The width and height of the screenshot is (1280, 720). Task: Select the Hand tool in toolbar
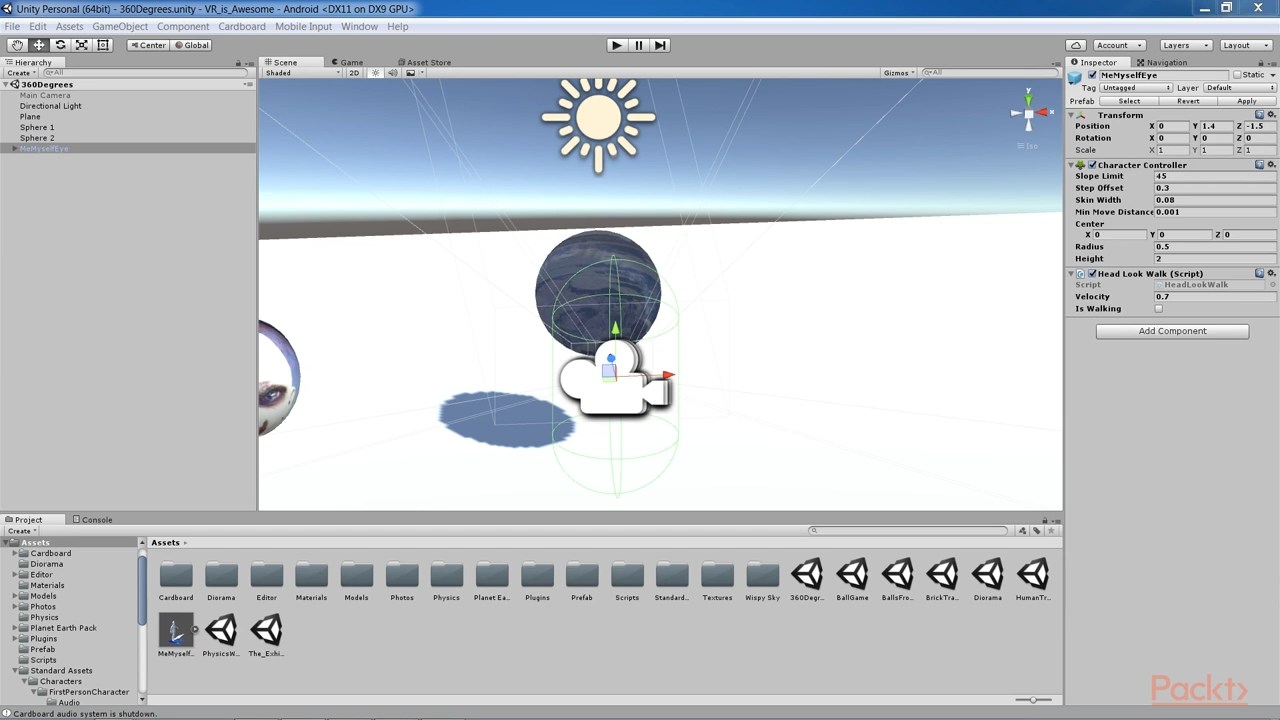17,45
